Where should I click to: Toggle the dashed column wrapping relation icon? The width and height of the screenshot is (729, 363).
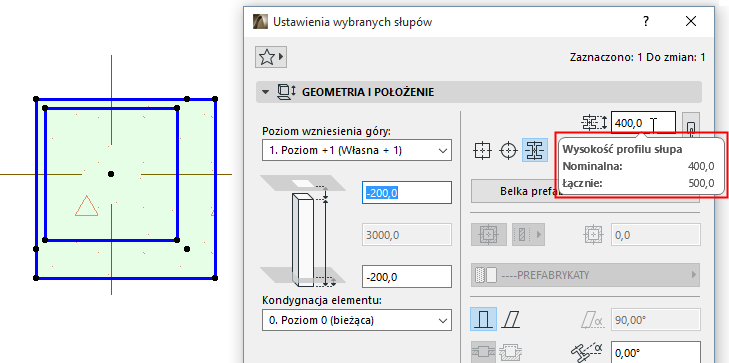510,352
